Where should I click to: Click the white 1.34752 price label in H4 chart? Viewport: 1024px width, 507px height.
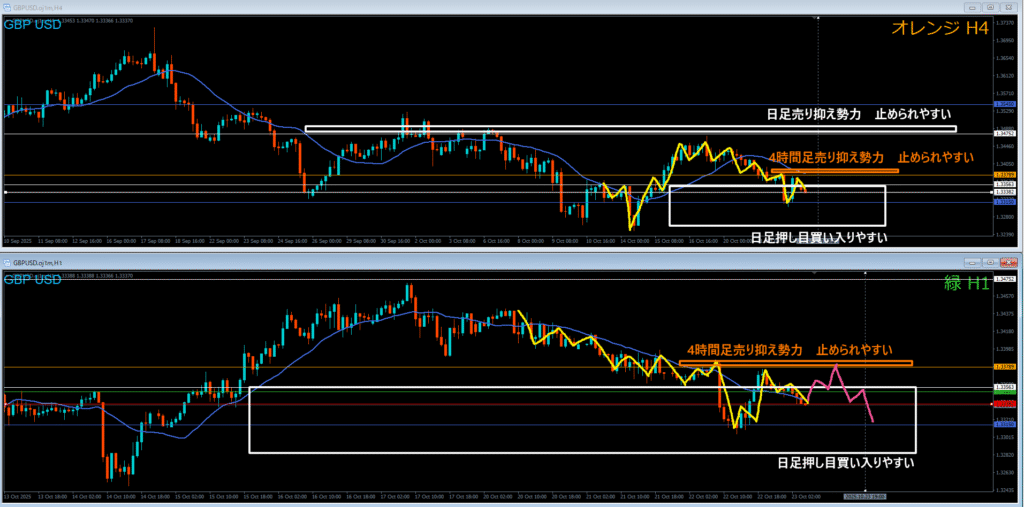point(1004,133)
